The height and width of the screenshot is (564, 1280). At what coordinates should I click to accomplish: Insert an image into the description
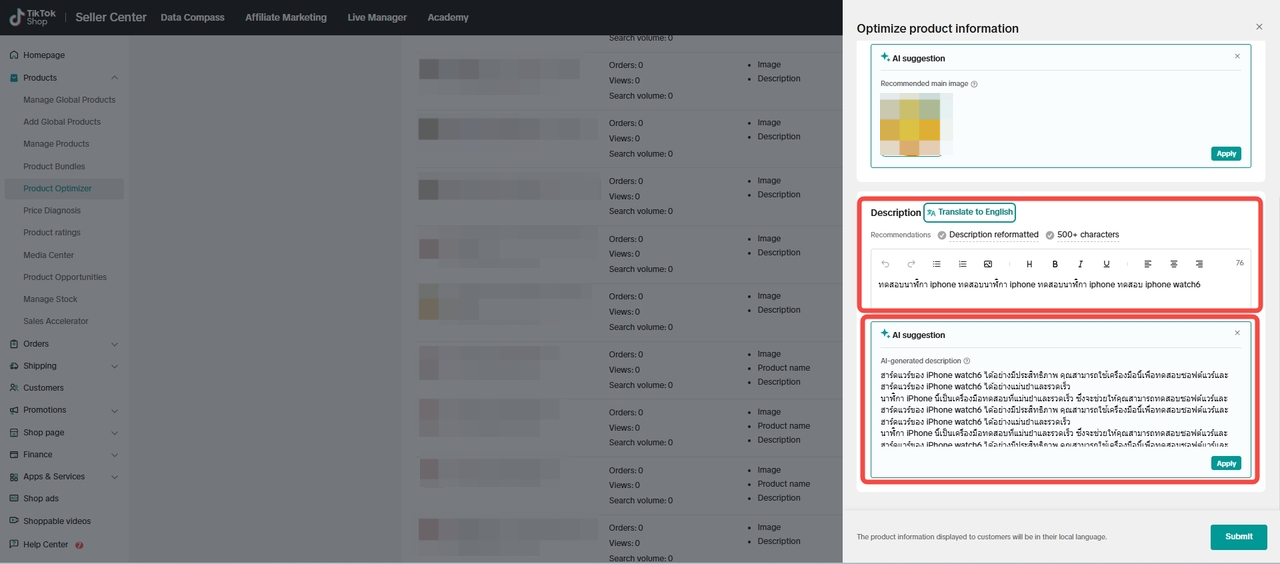[x=988, y=264]
